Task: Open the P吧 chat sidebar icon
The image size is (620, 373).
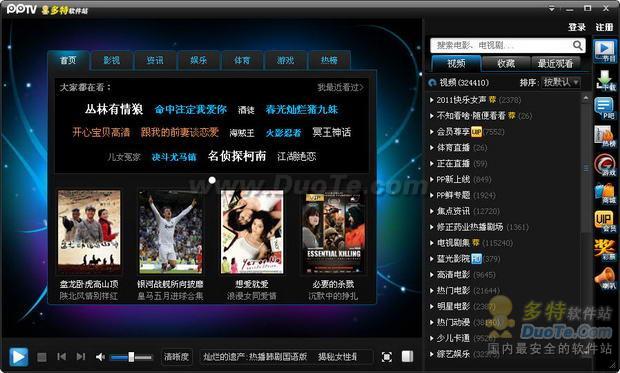Action: click(x=605, y=109)
